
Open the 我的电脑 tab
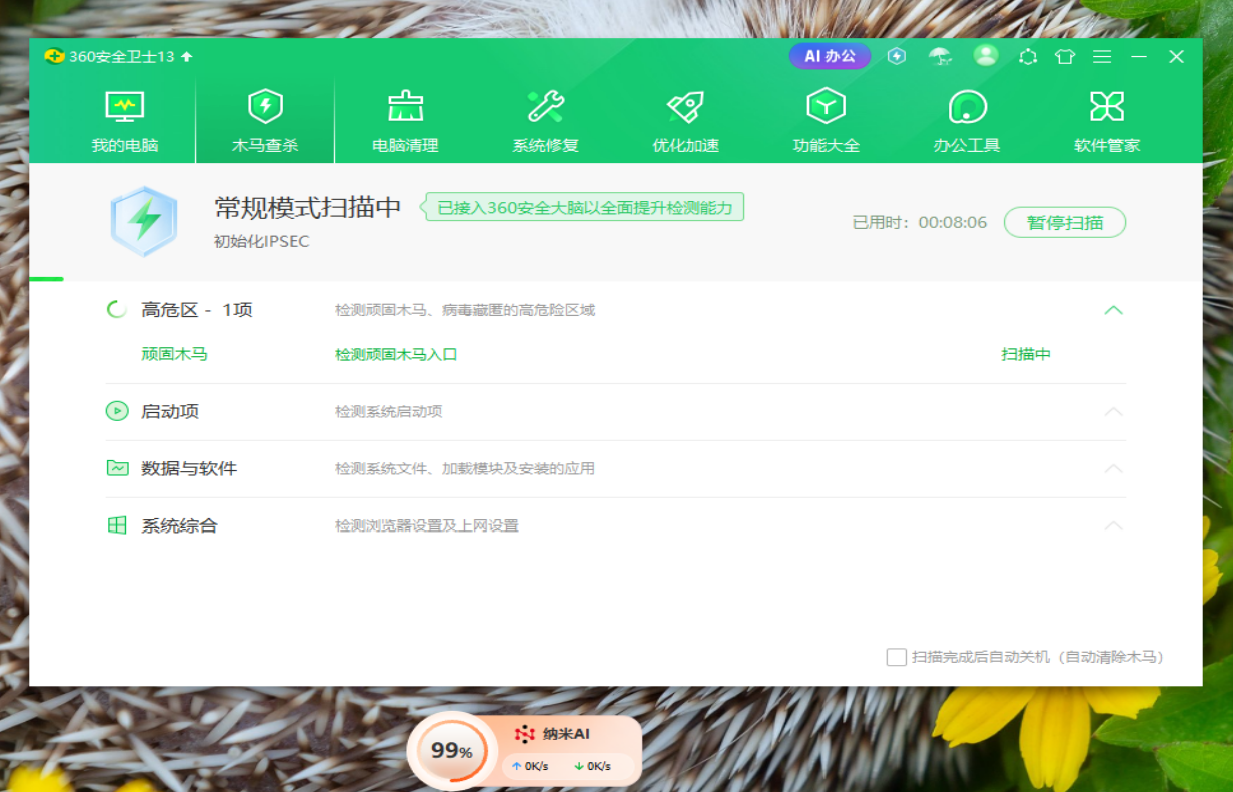125,122
